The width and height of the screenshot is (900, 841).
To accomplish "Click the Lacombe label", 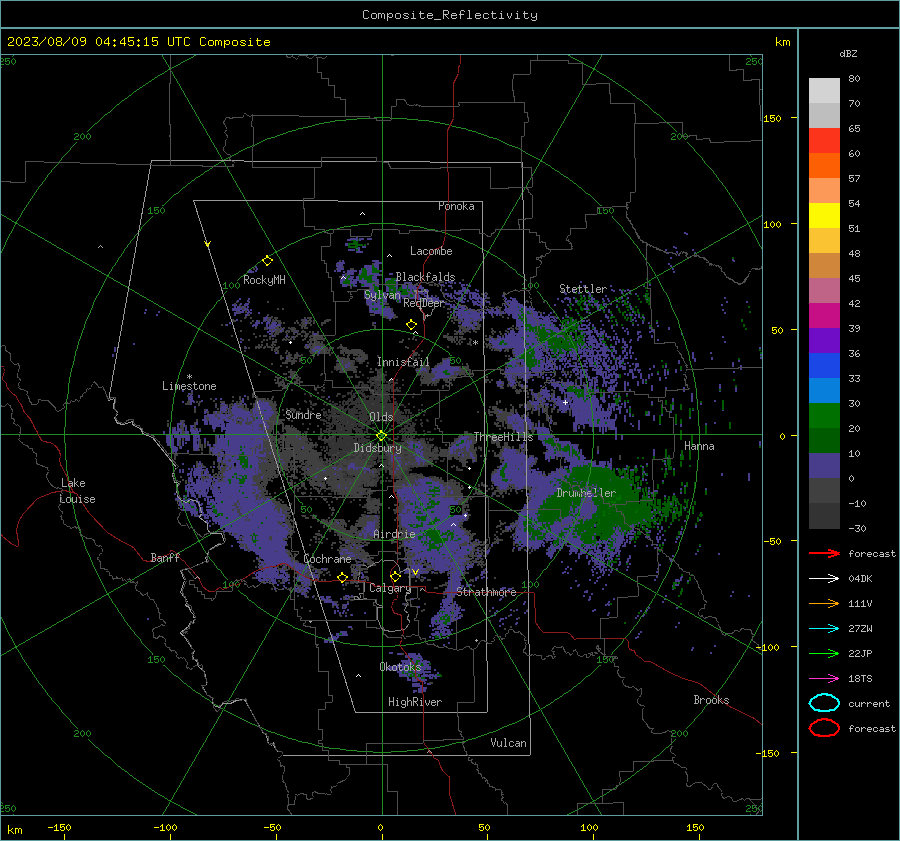I will point(431,251).
